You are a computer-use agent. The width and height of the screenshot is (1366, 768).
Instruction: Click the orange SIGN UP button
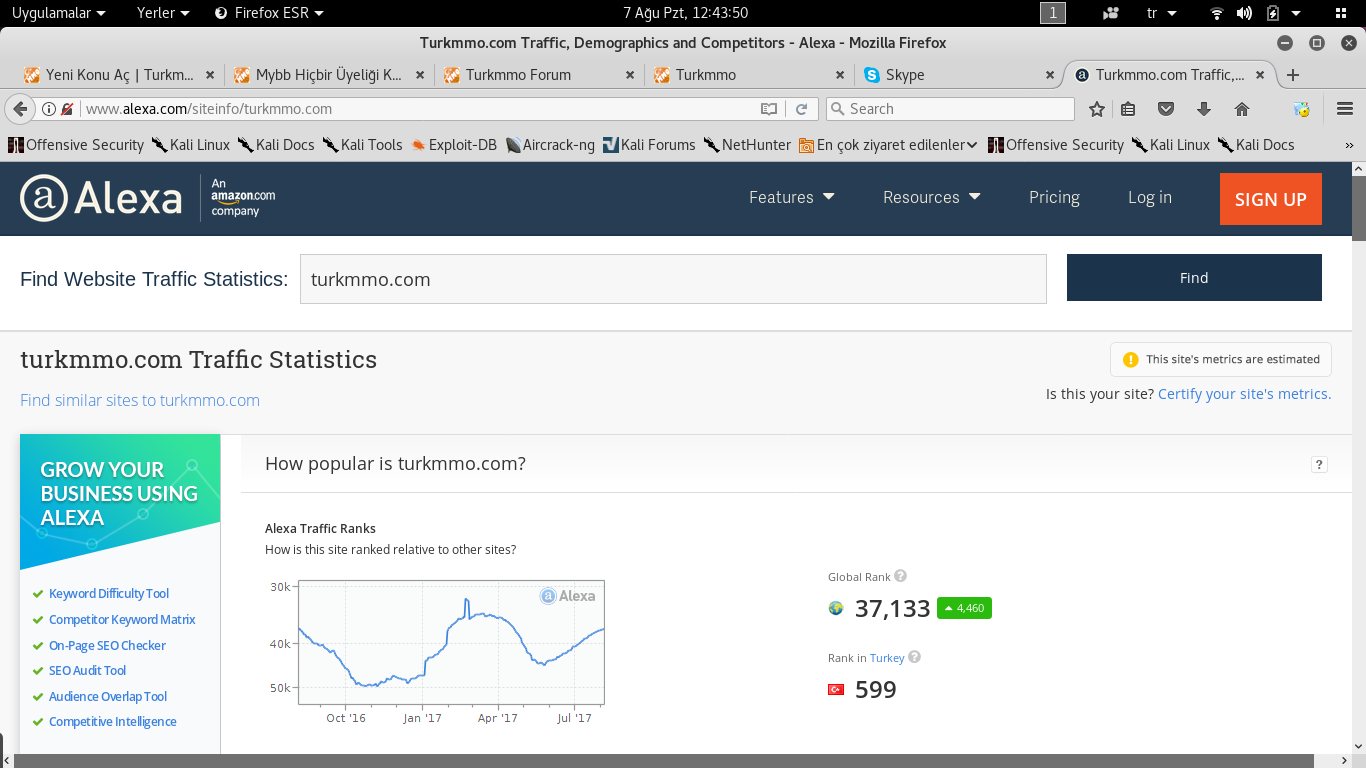pos(1270,199)
